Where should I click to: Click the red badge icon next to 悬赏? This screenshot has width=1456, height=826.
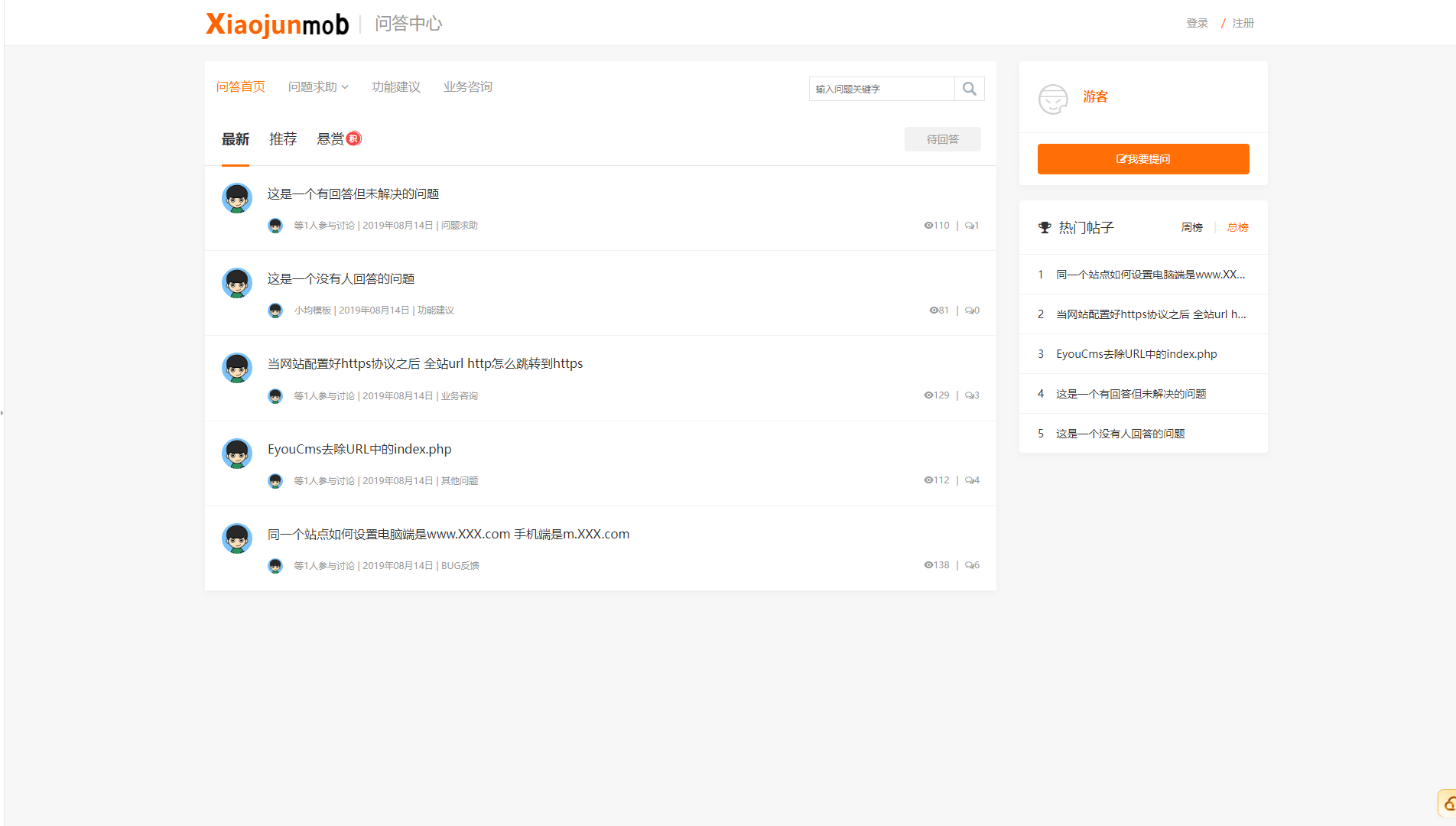[353, 138]
